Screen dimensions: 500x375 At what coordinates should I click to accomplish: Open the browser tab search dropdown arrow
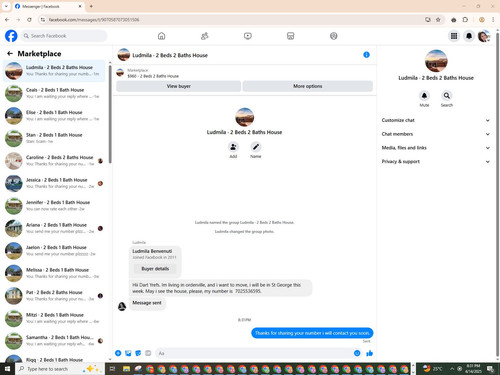pyautogui.click(x=6, y=6)
